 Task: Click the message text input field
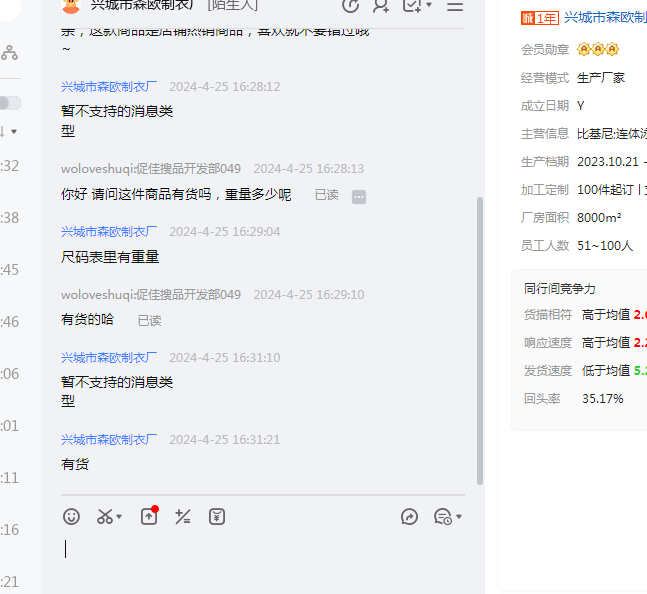click(260, 555)
